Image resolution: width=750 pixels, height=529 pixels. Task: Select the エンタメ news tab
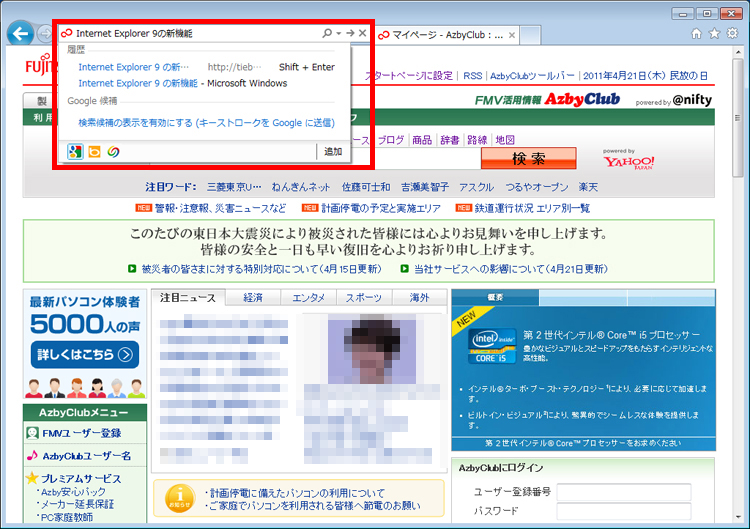309,298
